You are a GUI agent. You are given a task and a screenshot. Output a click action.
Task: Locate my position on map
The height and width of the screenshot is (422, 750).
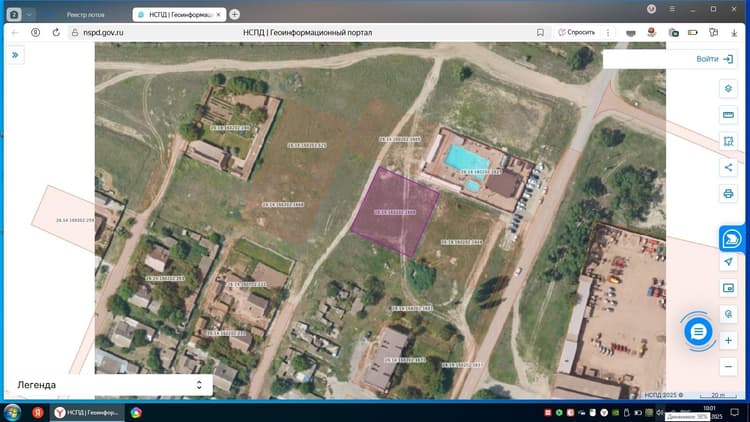(728, 262)
